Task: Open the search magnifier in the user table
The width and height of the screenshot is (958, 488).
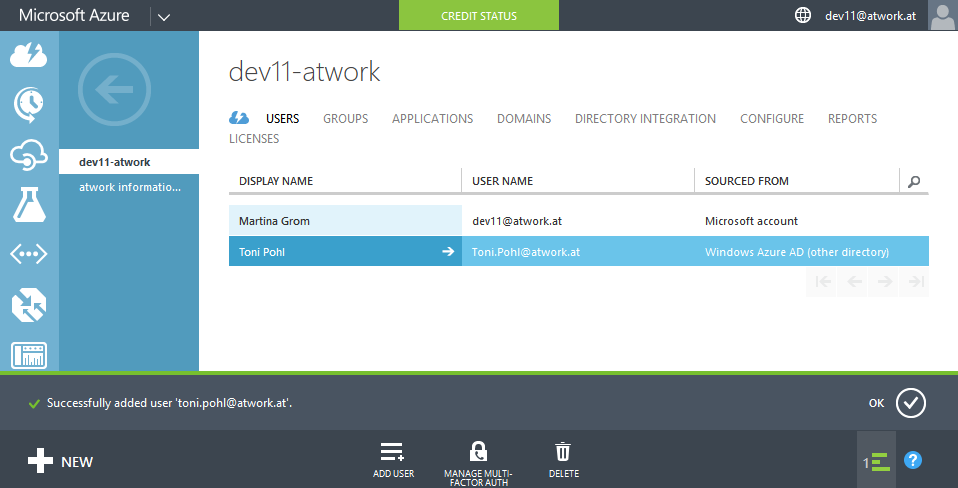Action: pos(913,181)
